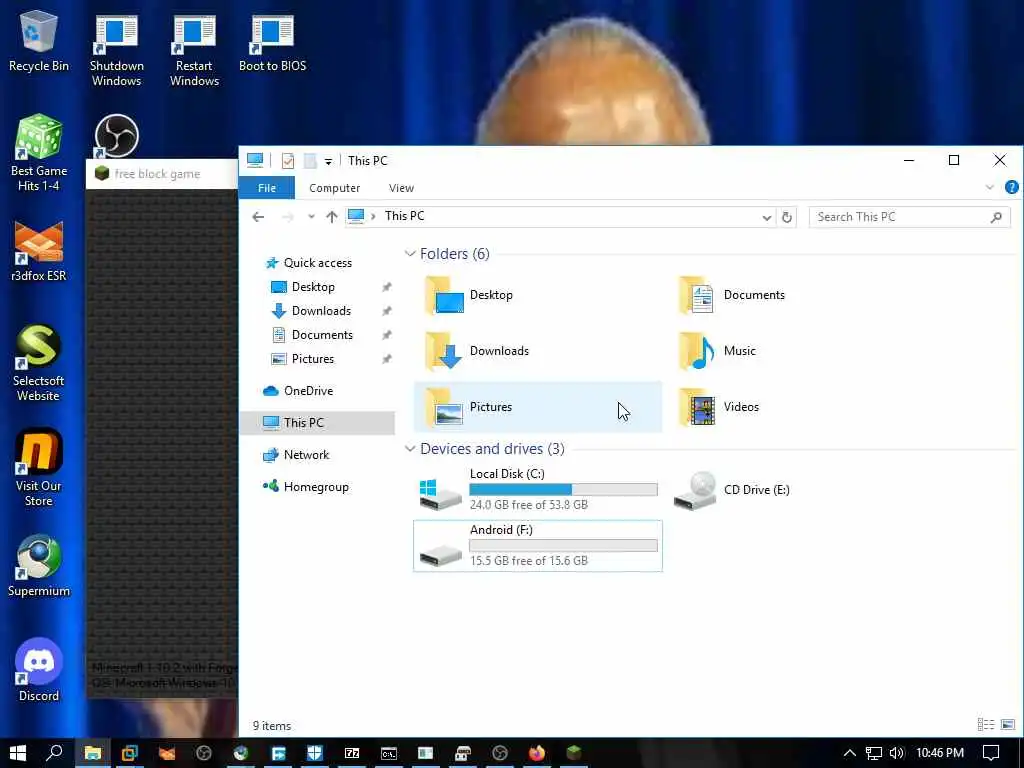Open the Action Center notification icon
The image size is (1024, 768).
pyautogui.click(x=991, y=753)
